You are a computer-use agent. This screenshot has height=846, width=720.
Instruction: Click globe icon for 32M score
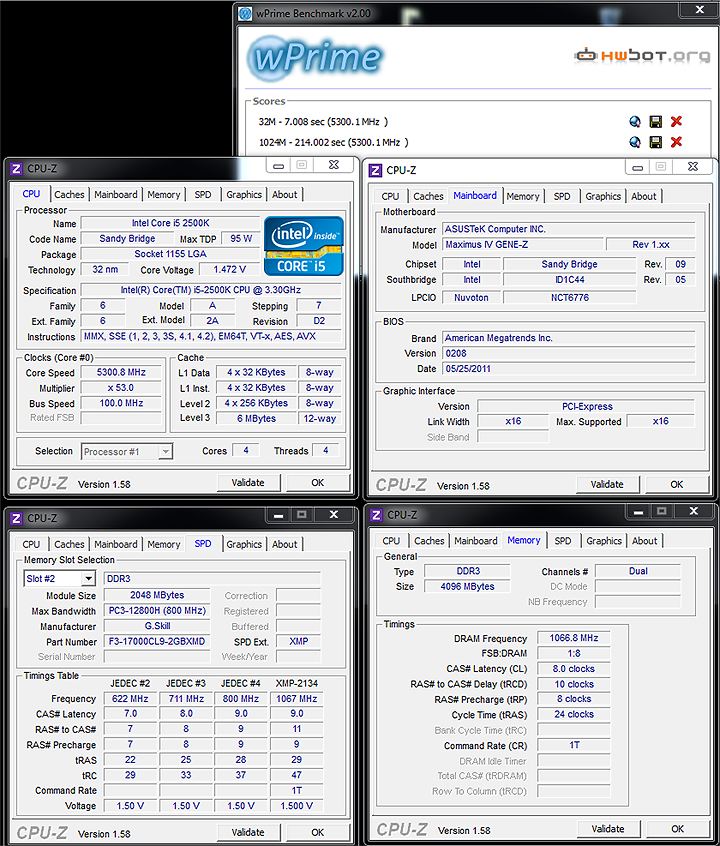point(635,121)
